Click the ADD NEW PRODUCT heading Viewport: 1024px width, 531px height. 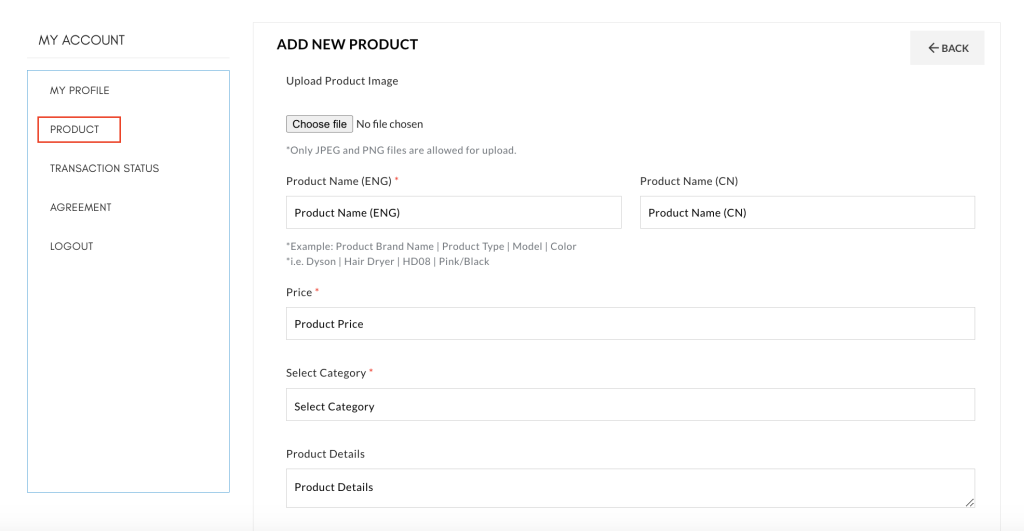point(347,44)
